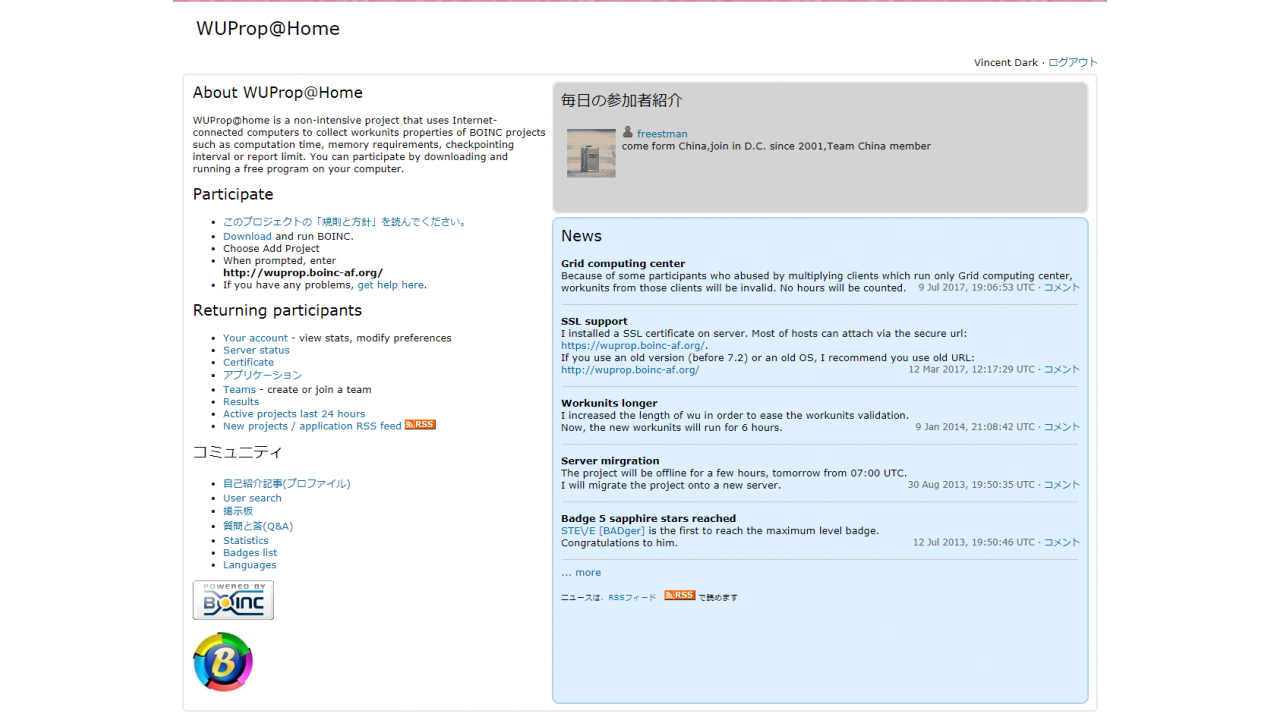Open http://wuprop.boinc-af.org/ link in SSL news
Viewport: 1280px width, 720px height.
click(630, 370)
